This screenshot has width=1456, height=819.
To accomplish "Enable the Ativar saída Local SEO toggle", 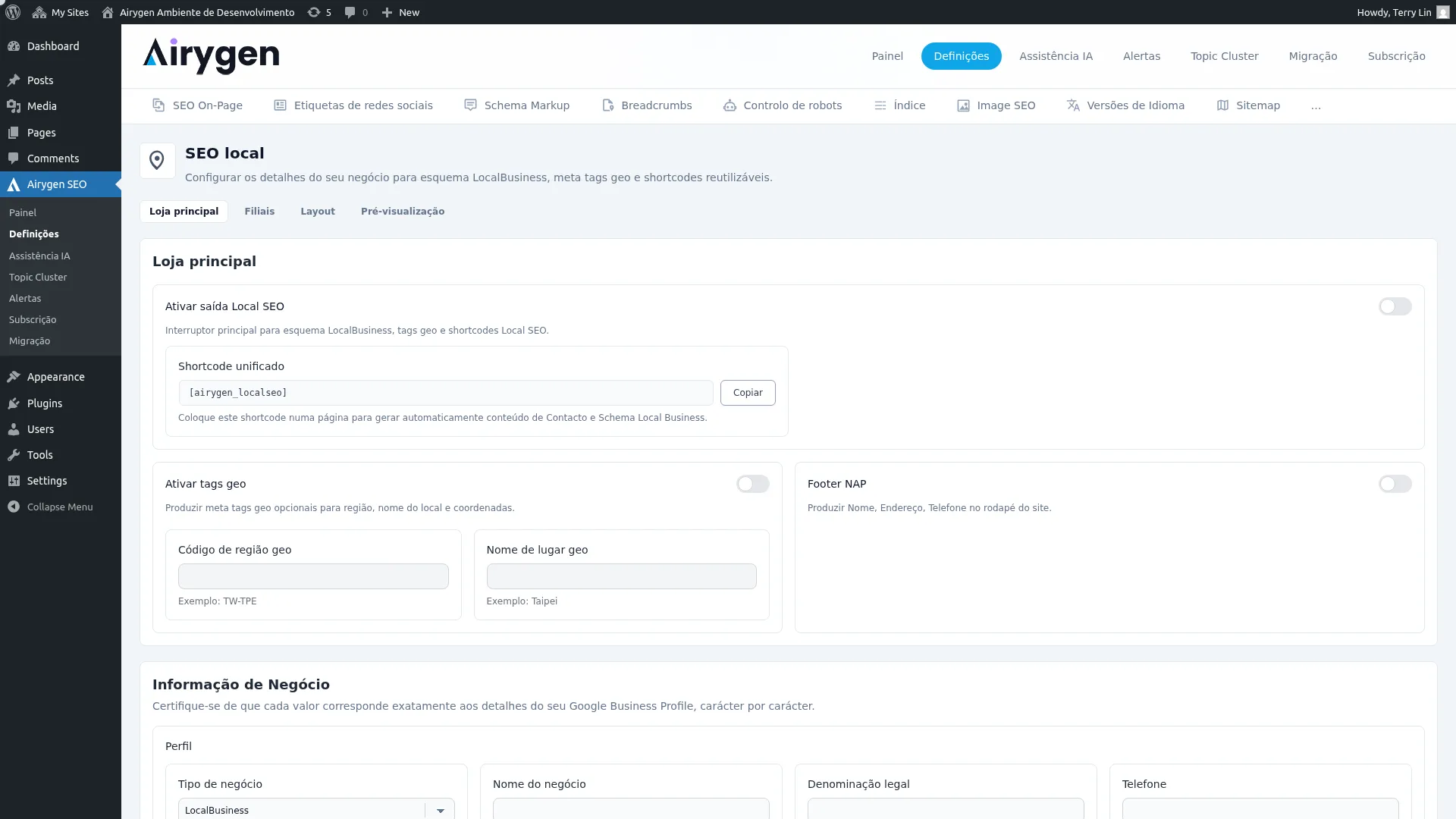I will (x=1395, y=306).
